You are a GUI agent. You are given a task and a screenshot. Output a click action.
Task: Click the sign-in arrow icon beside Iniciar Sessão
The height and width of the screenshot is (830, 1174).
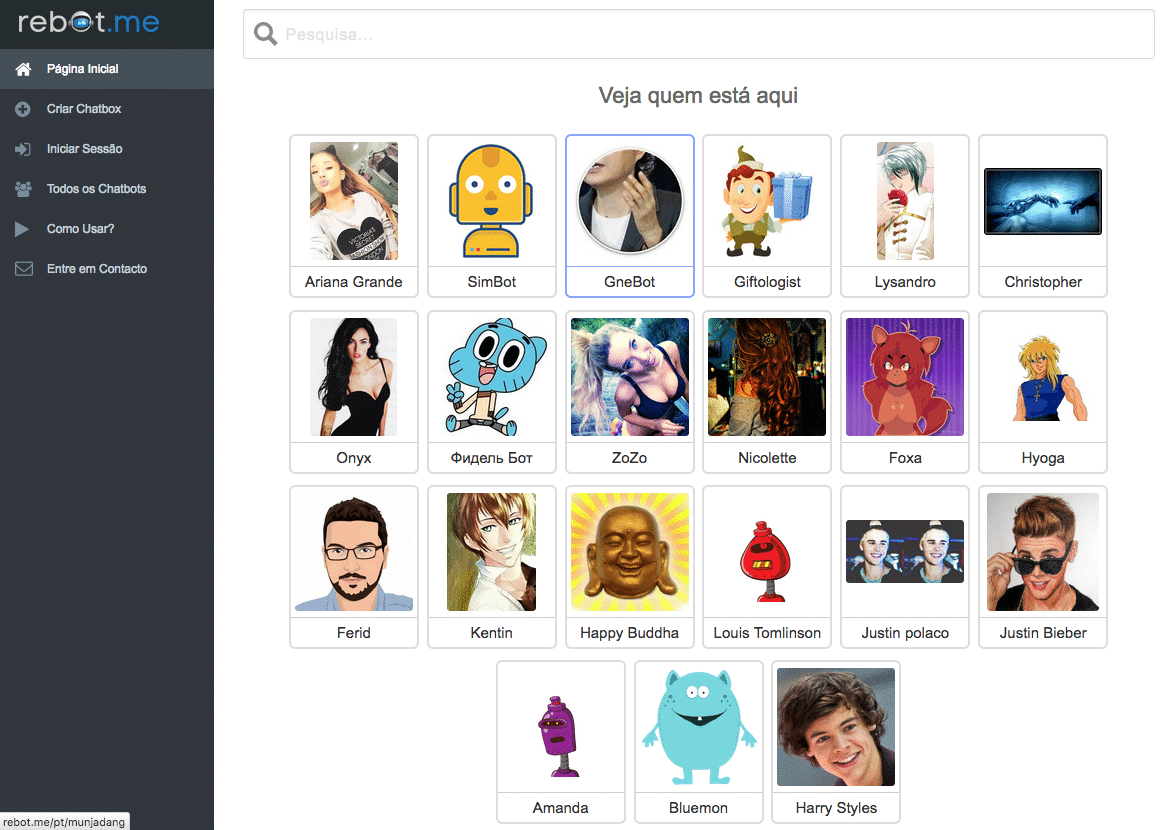23,149
